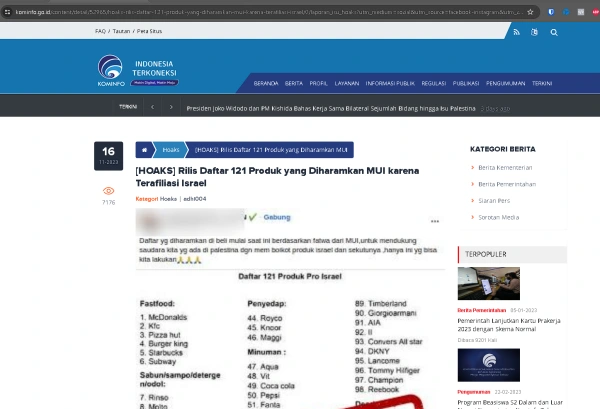Open the PUBLIKASI menu

(466, 83)
